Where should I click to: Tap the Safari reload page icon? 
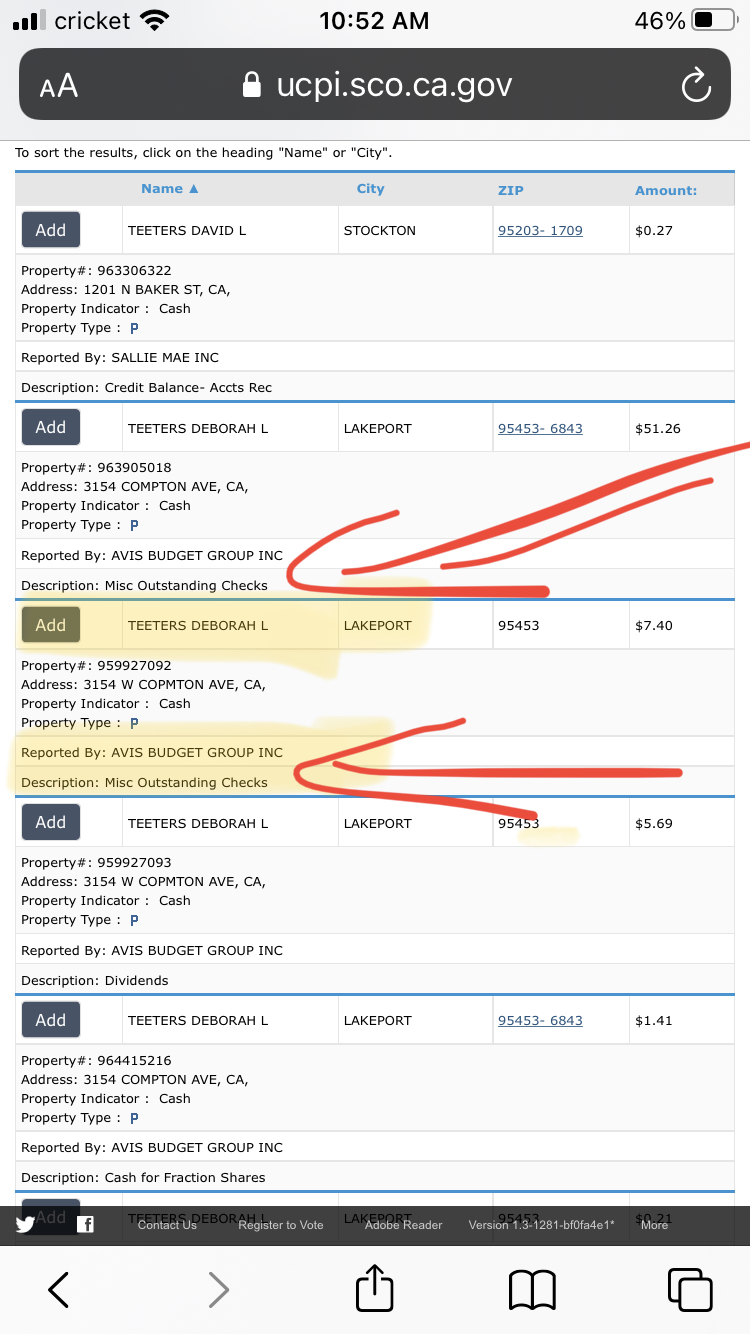coord(696,86)
